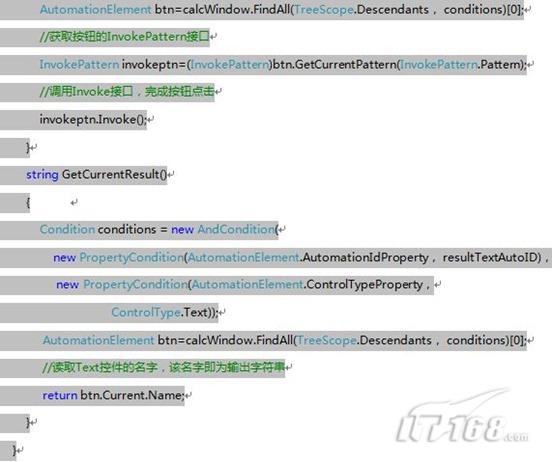552x462 pixels.
Task: Click the 'Condition' type before conditions =
Action: point(67,229)
